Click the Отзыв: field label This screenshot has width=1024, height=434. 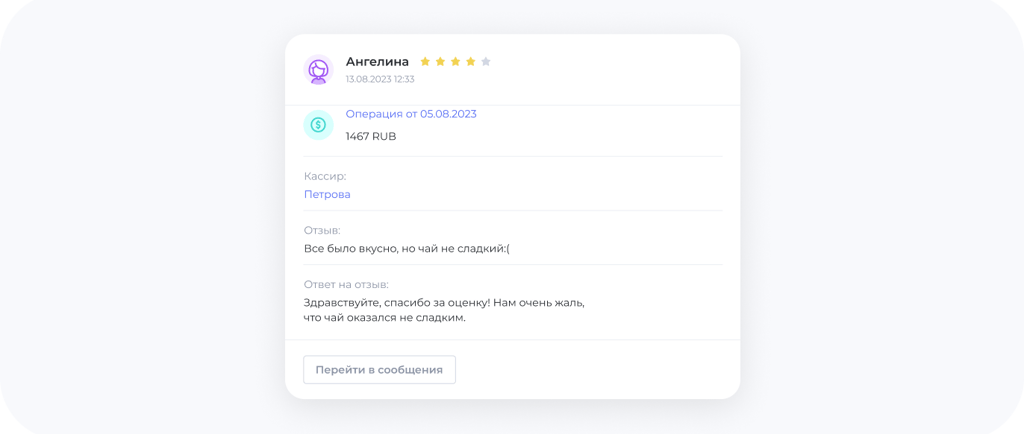[323, 230]
